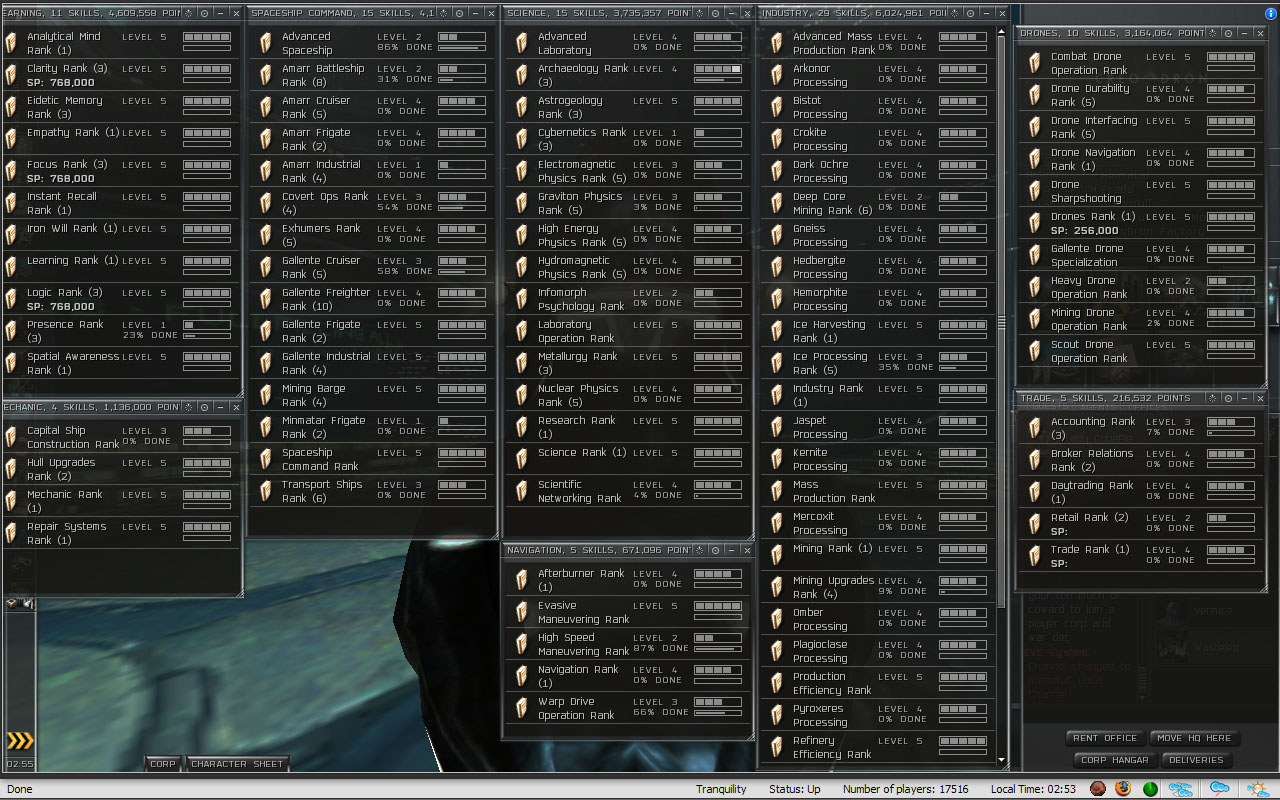Click the Move HQ Here button
The image size is (1280, 800).
click(x=1195, y=738)
